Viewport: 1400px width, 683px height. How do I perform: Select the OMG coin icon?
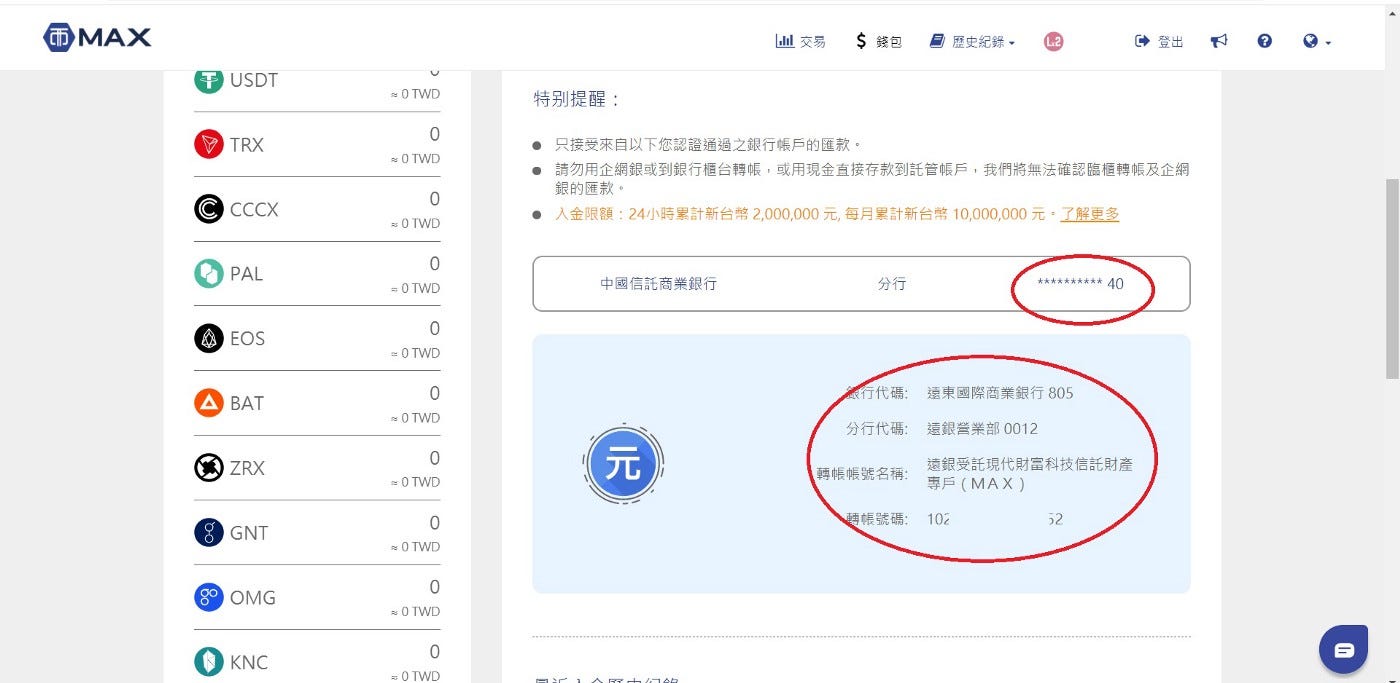point(208,597)
